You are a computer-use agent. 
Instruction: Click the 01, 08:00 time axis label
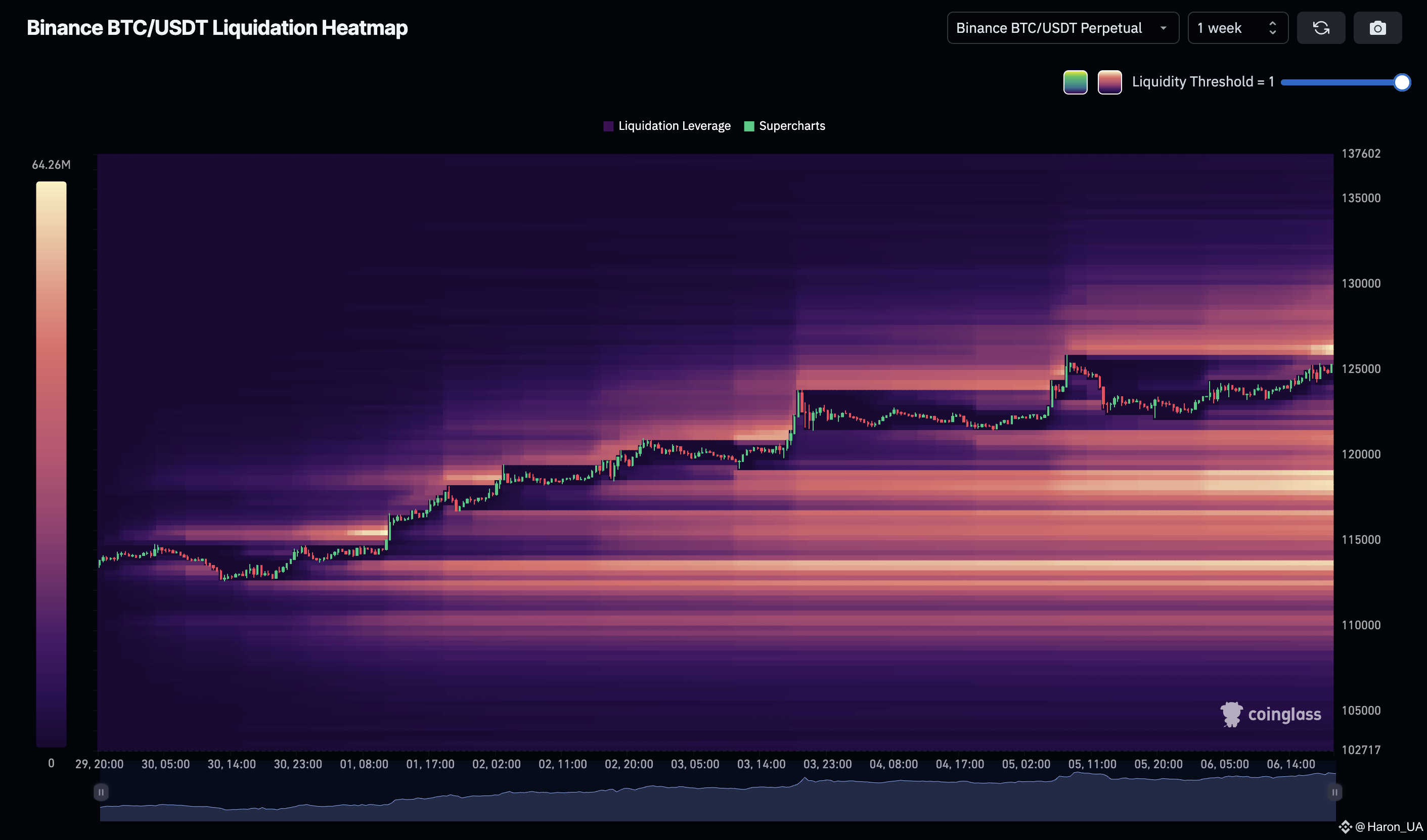[364, 764]
